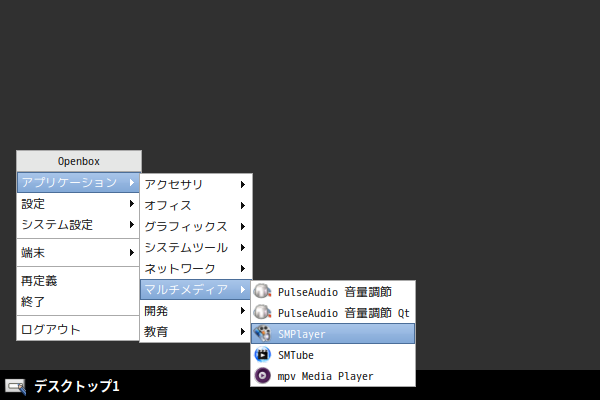This screenshot has width=600, height=400.
Task: Expand the arrow next to 設定
Action: click(132, 204)
